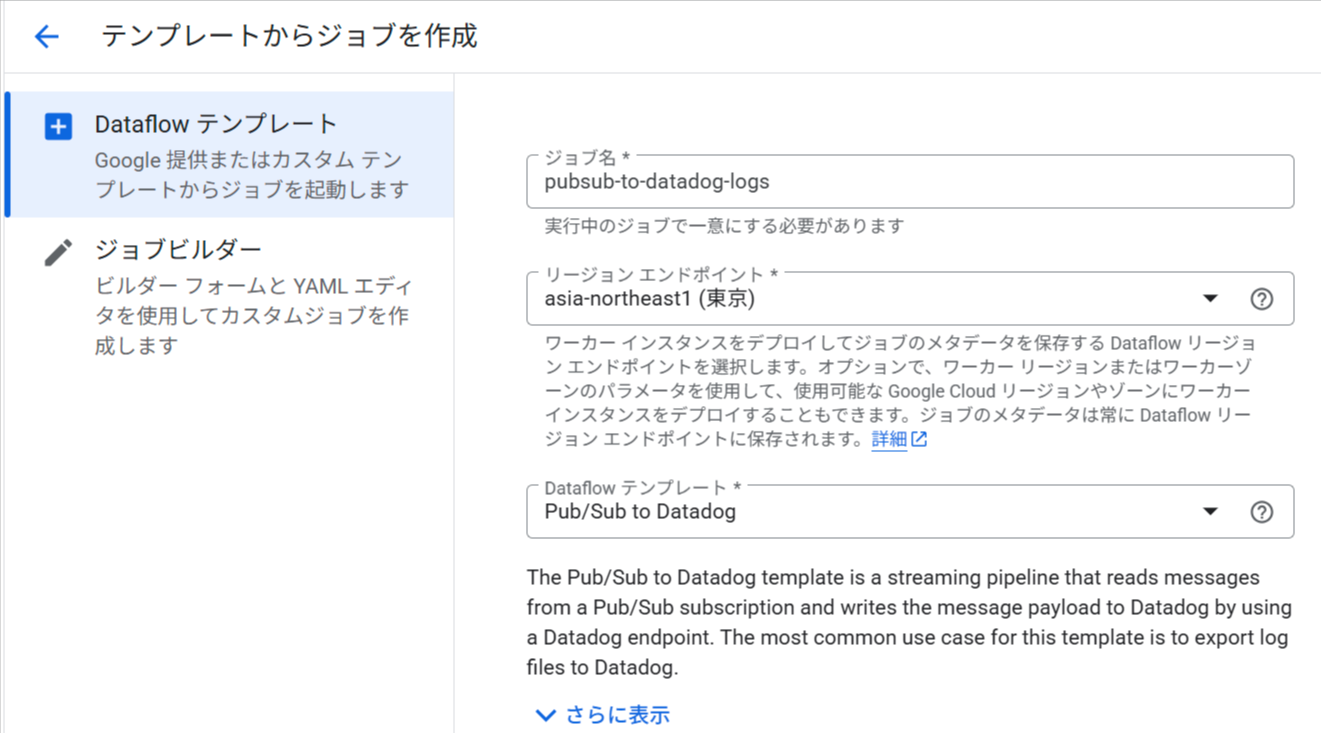The image size is (1321, 733).
Task: Expand description with さらに表示
Action: point(617,715)
